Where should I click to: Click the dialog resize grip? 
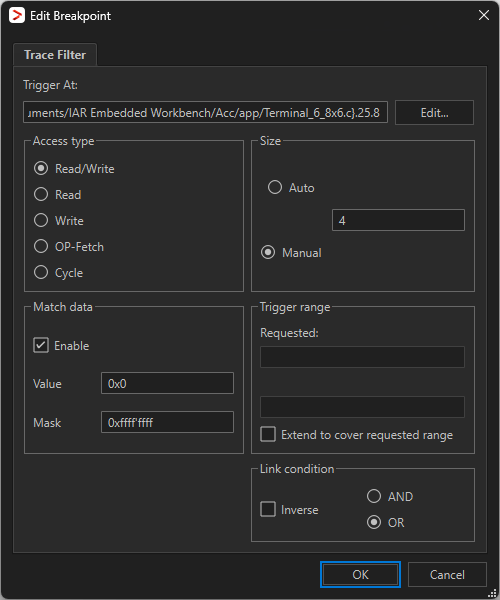(492, 593)
